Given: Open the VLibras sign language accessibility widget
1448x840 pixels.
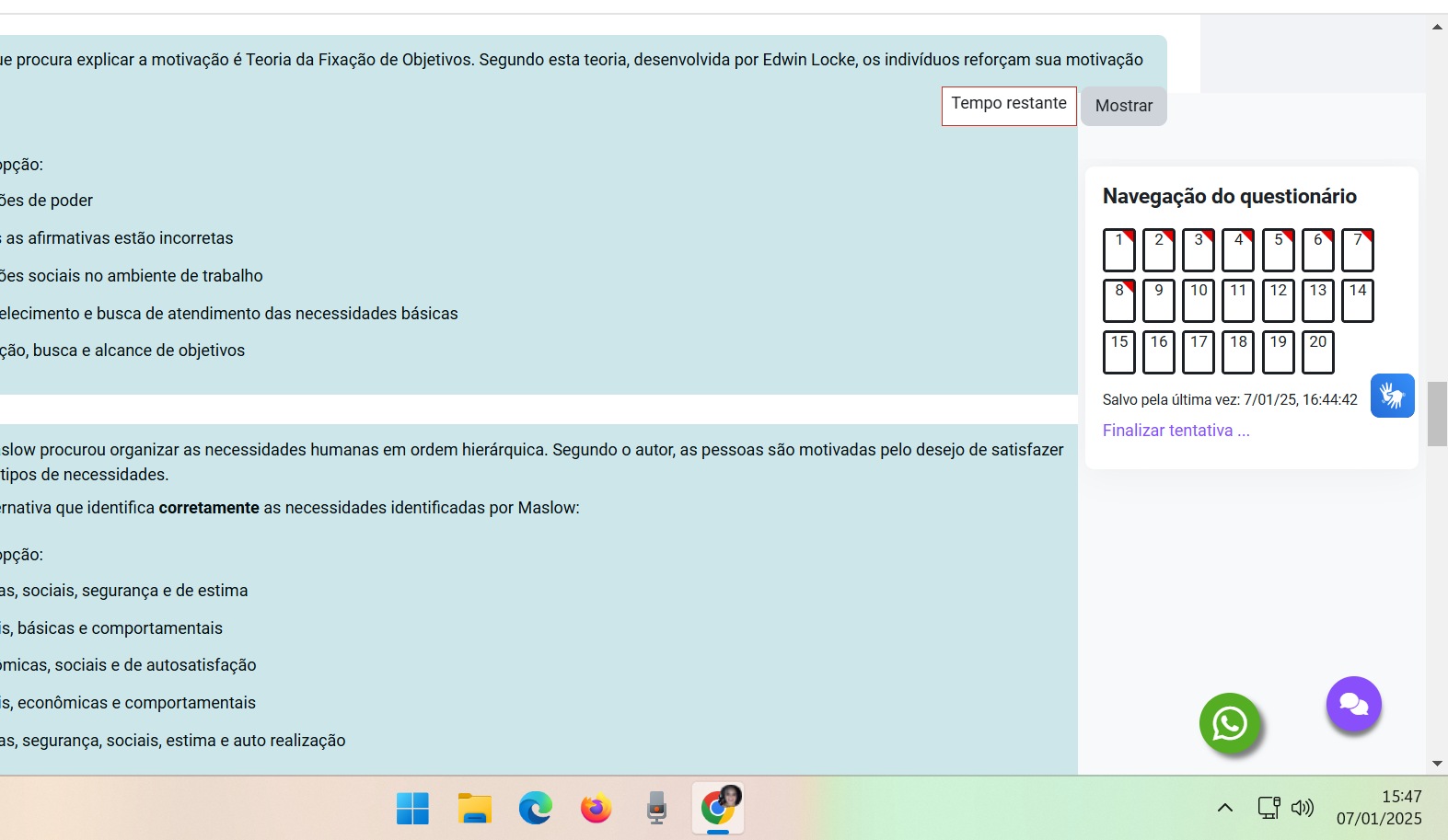Looking at the screenshot, I should pyautogui.click(x=1392, y=396).
